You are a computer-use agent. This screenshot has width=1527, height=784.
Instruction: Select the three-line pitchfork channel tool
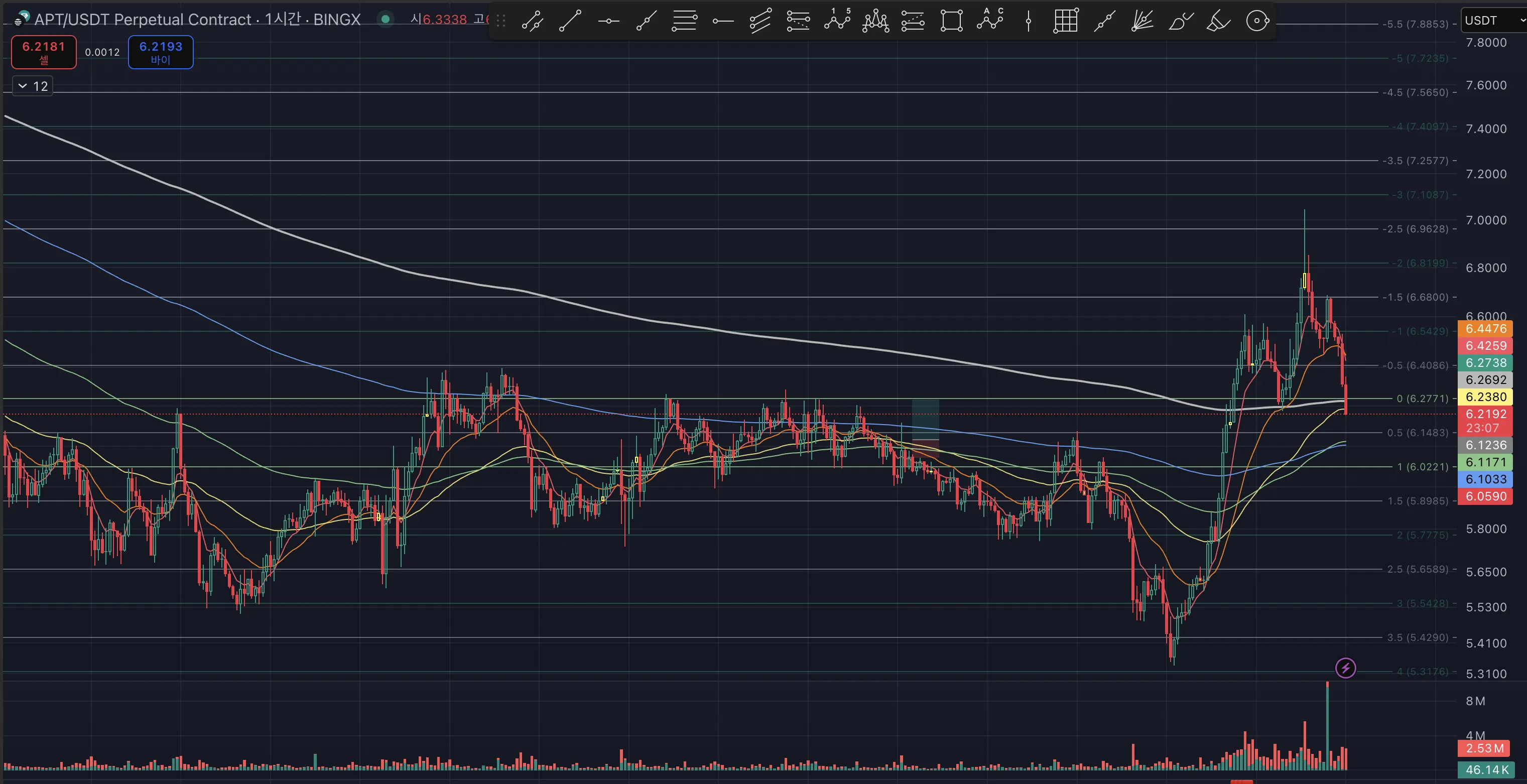(760, 22)
